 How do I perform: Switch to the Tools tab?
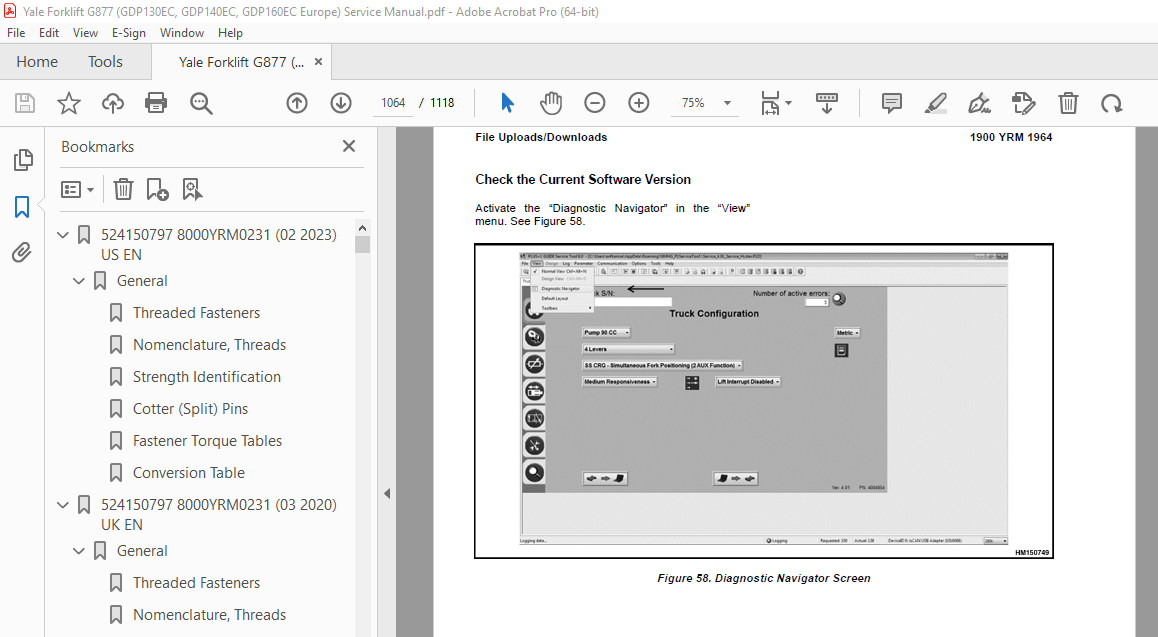(106, 62)
